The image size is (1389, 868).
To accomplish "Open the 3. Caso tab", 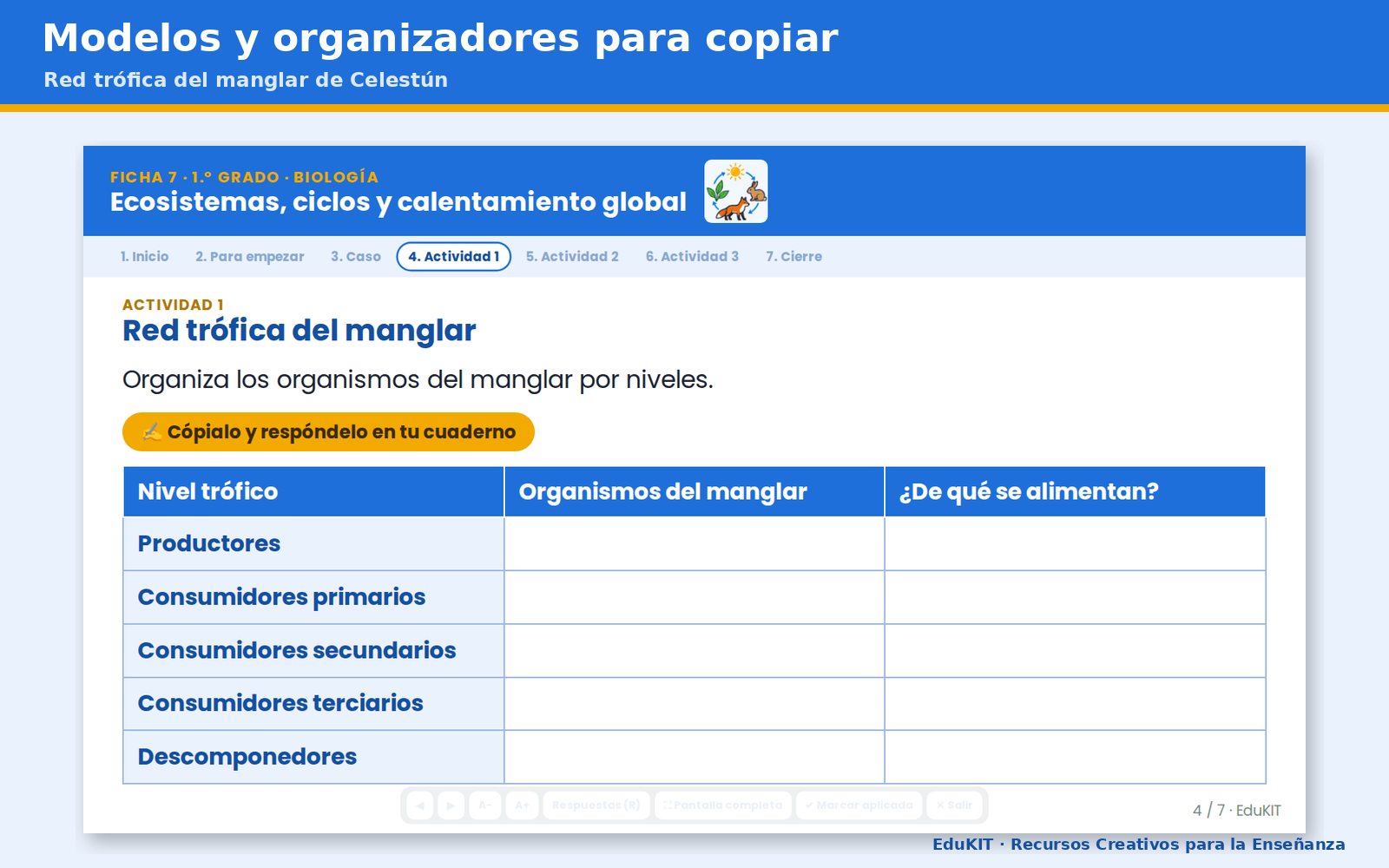I will pyautogui.click(x=356, y=257).
